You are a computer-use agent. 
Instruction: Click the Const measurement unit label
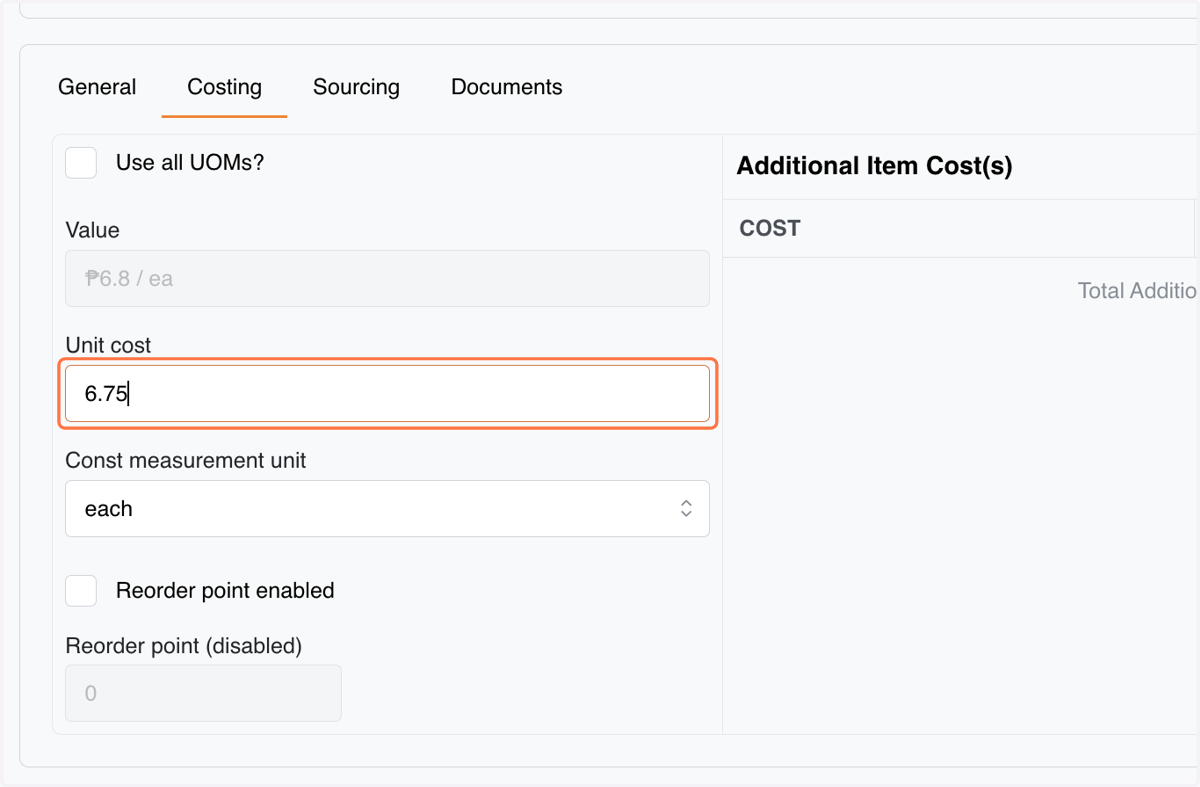click(x=186, y=461)
